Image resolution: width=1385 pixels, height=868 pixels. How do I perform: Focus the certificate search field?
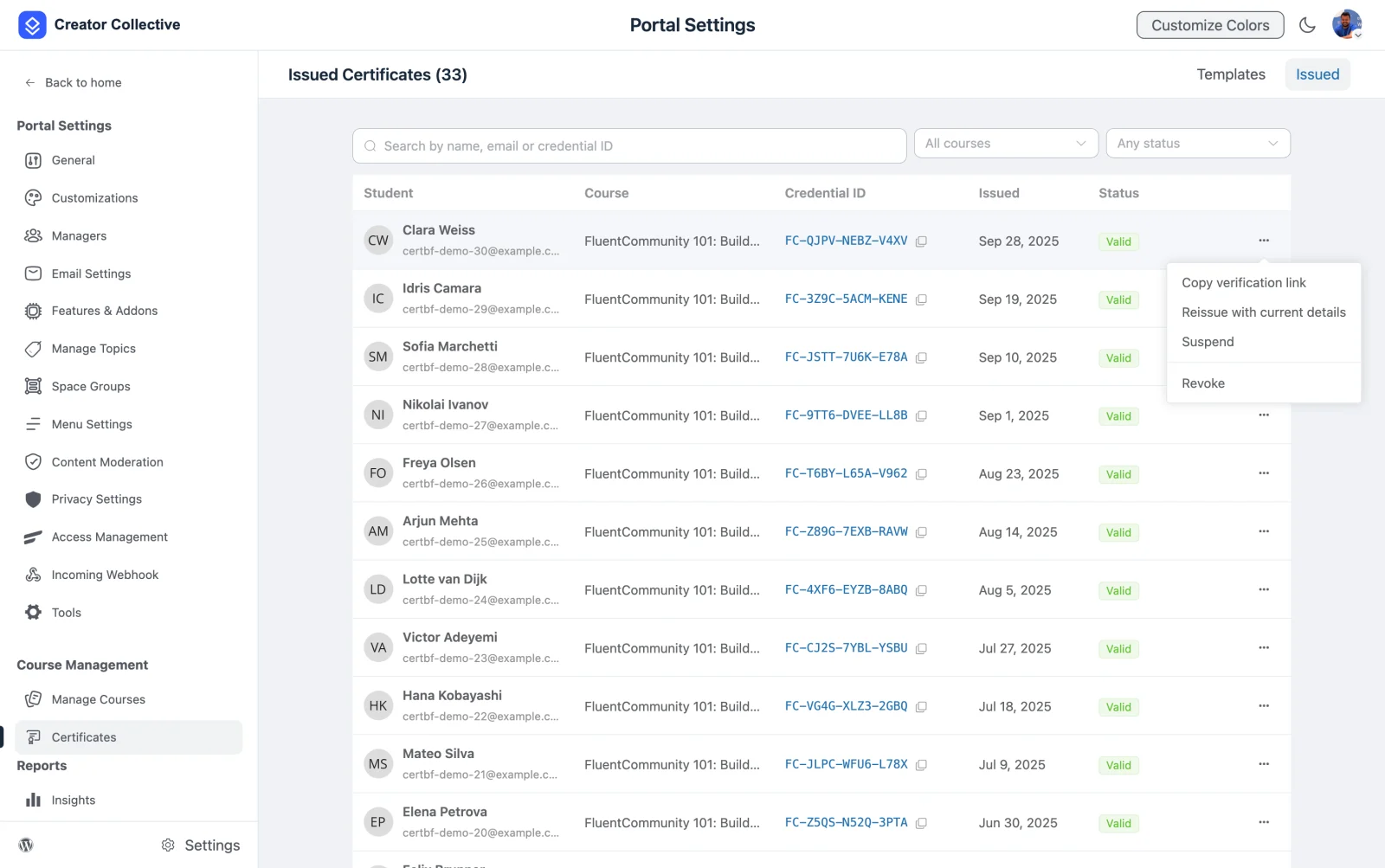coord(629,146)
